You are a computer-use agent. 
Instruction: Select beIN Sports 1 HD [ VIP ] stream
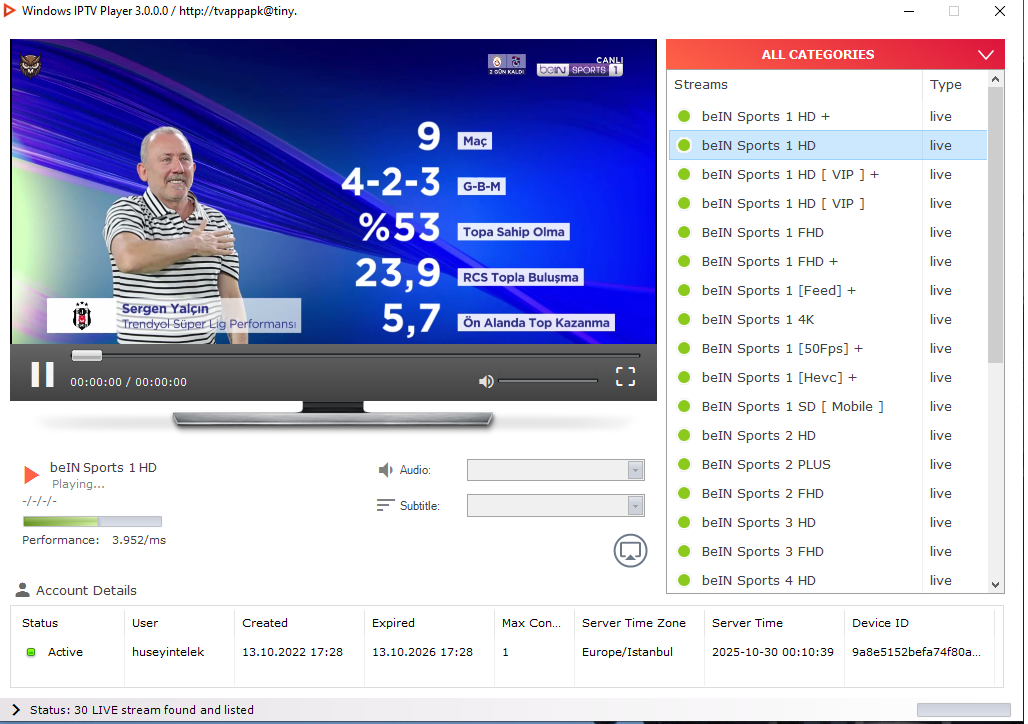coord(782,204)
